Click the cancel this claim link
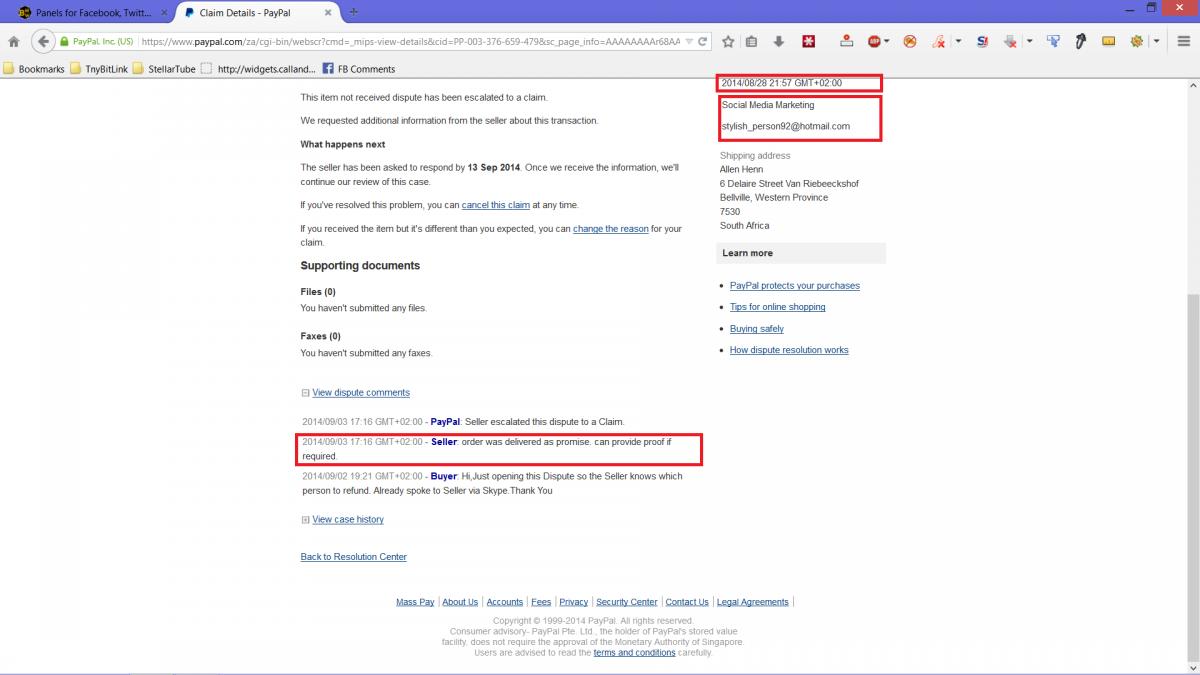This screenshot has width=1200, height=675. 496,205
